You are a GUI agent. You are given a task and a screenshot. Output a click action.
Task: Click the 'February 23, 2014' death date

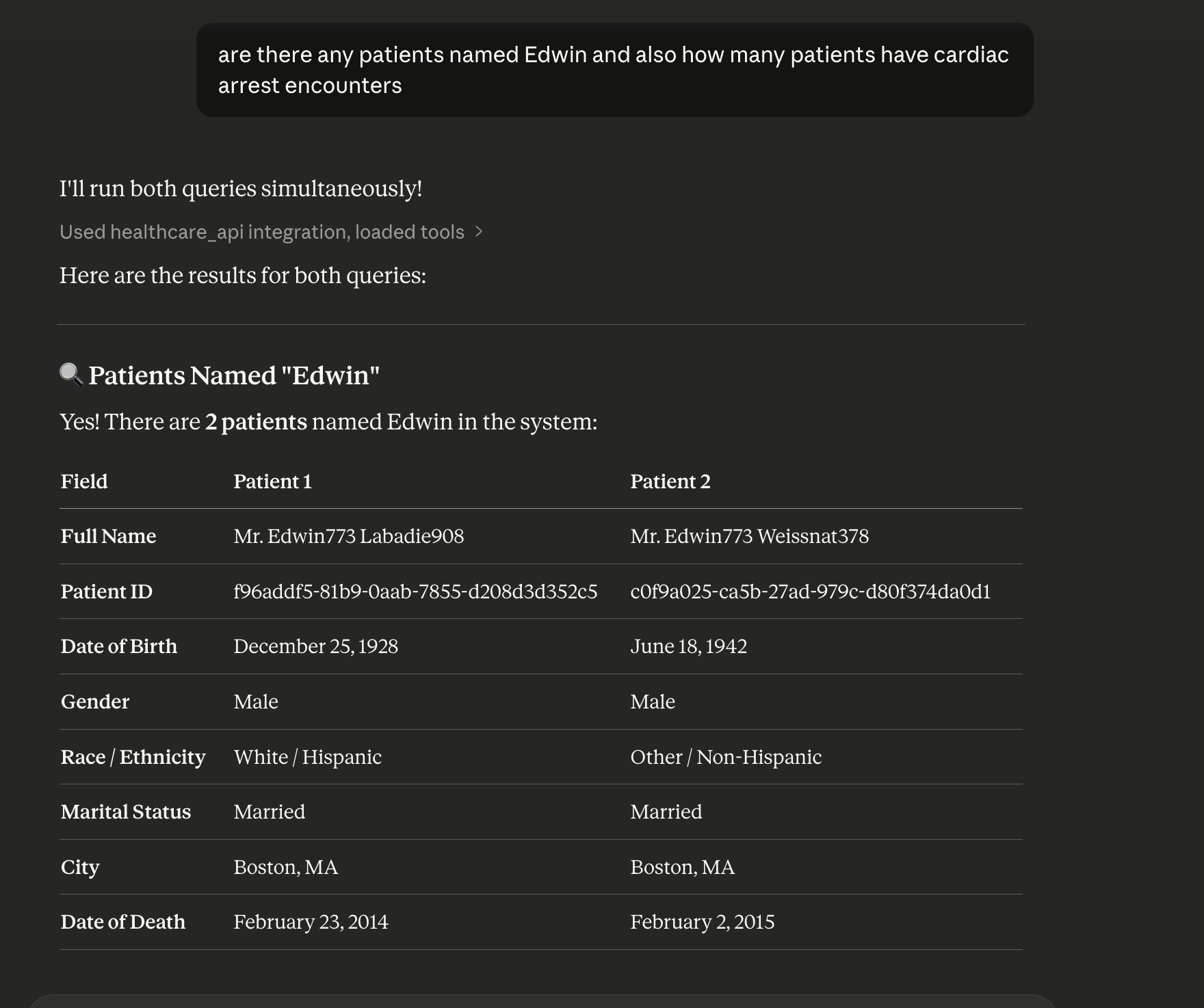pos(311,922)
